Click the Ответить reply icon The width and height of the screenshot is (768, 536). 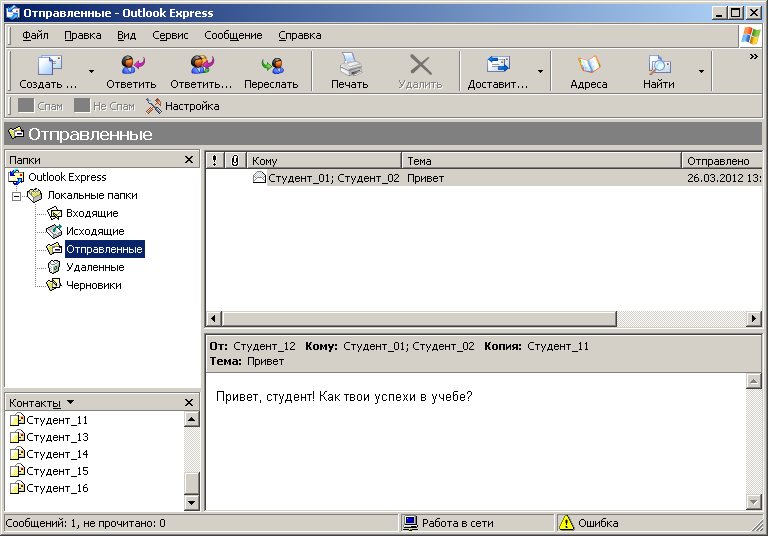click(132, 65)
